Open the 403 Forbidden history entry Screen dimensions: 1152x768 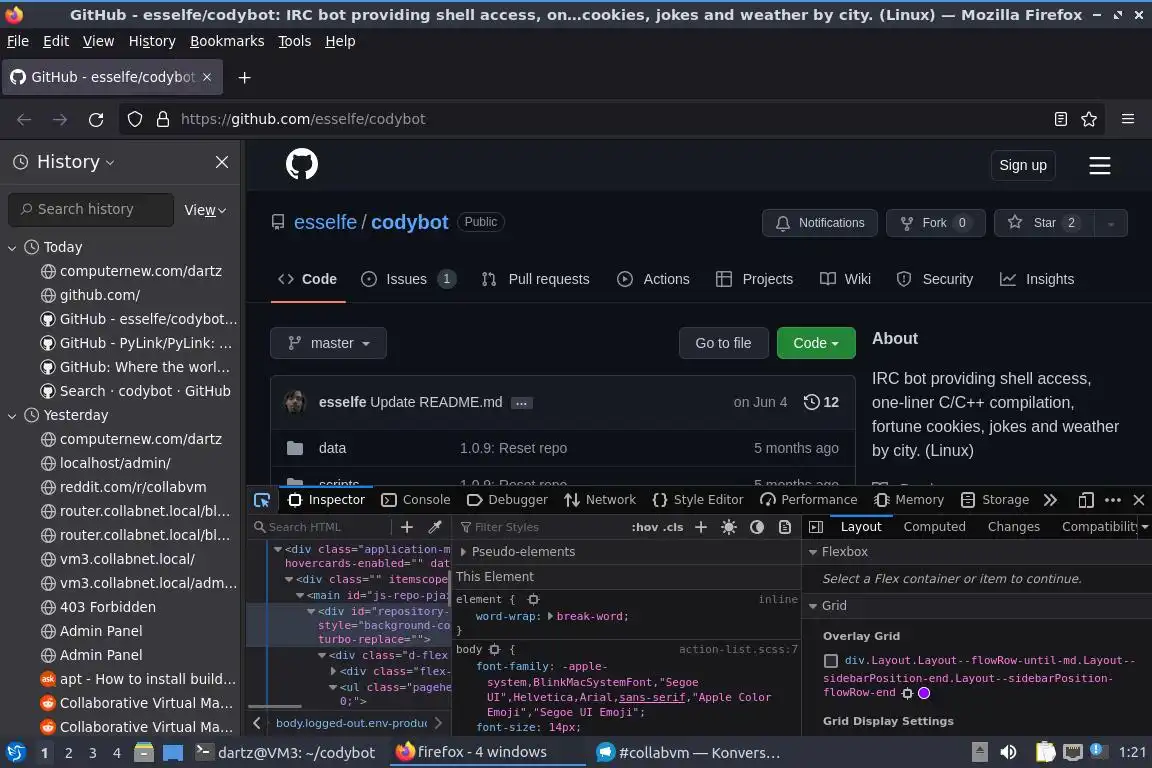(107, 607)
